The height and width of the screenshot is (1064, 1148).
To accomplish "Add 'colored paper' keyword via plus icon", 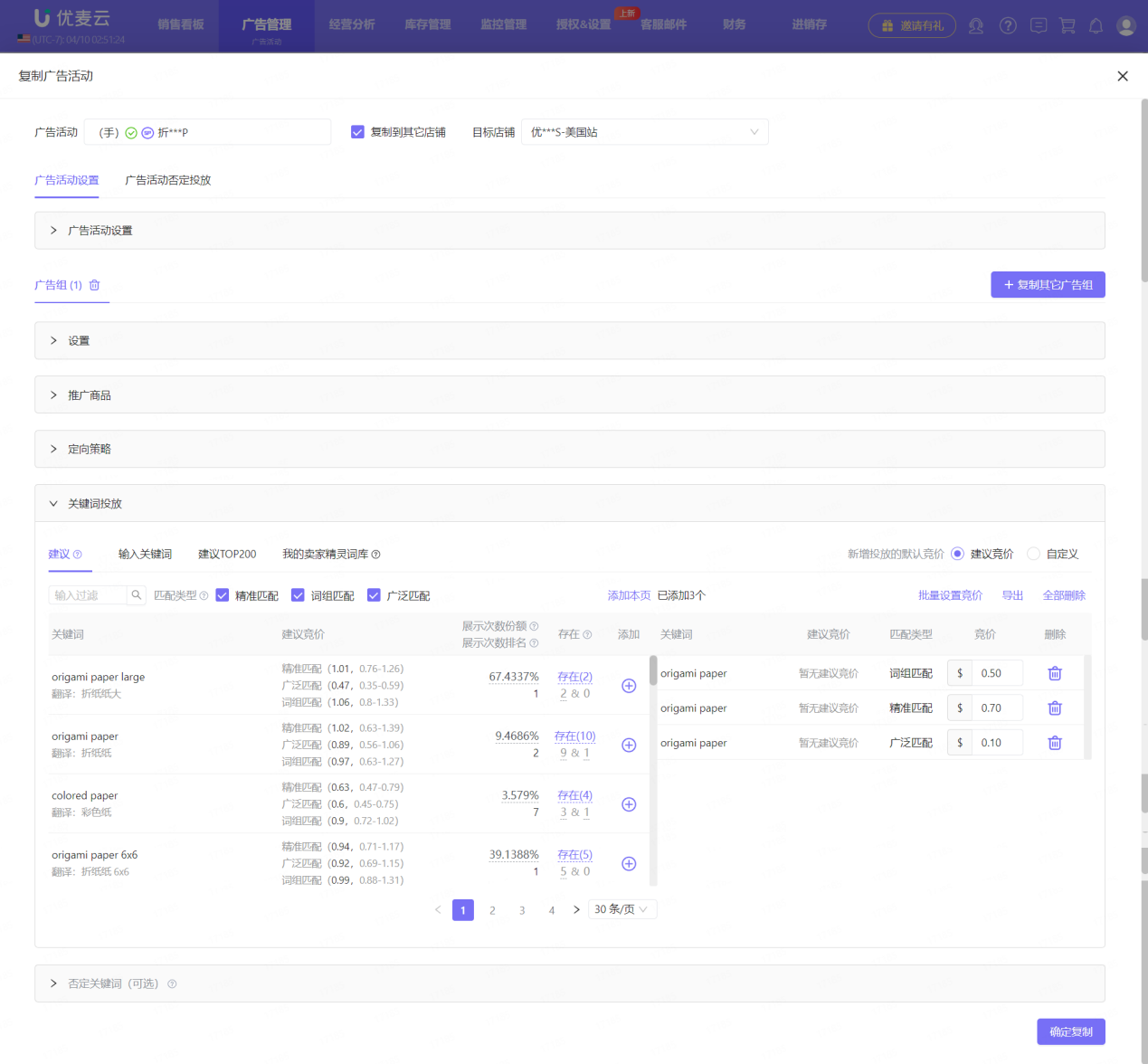I will pyautogui.click(x=629, y=804).
